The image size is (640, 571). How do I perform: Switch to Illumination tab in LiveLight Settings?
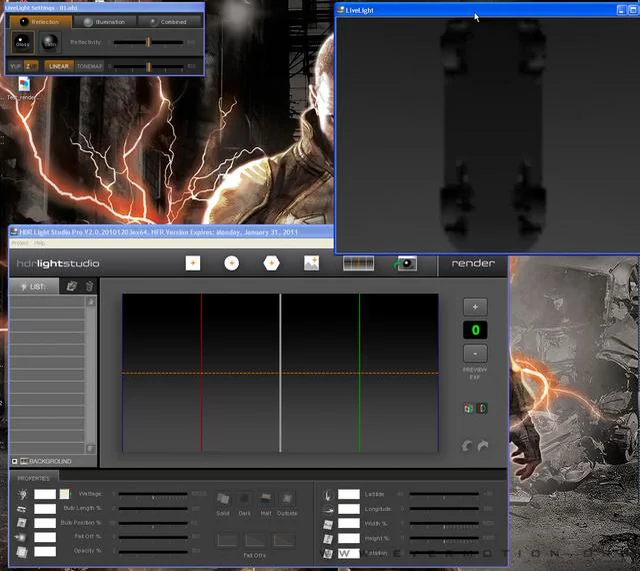pos(104,22)
